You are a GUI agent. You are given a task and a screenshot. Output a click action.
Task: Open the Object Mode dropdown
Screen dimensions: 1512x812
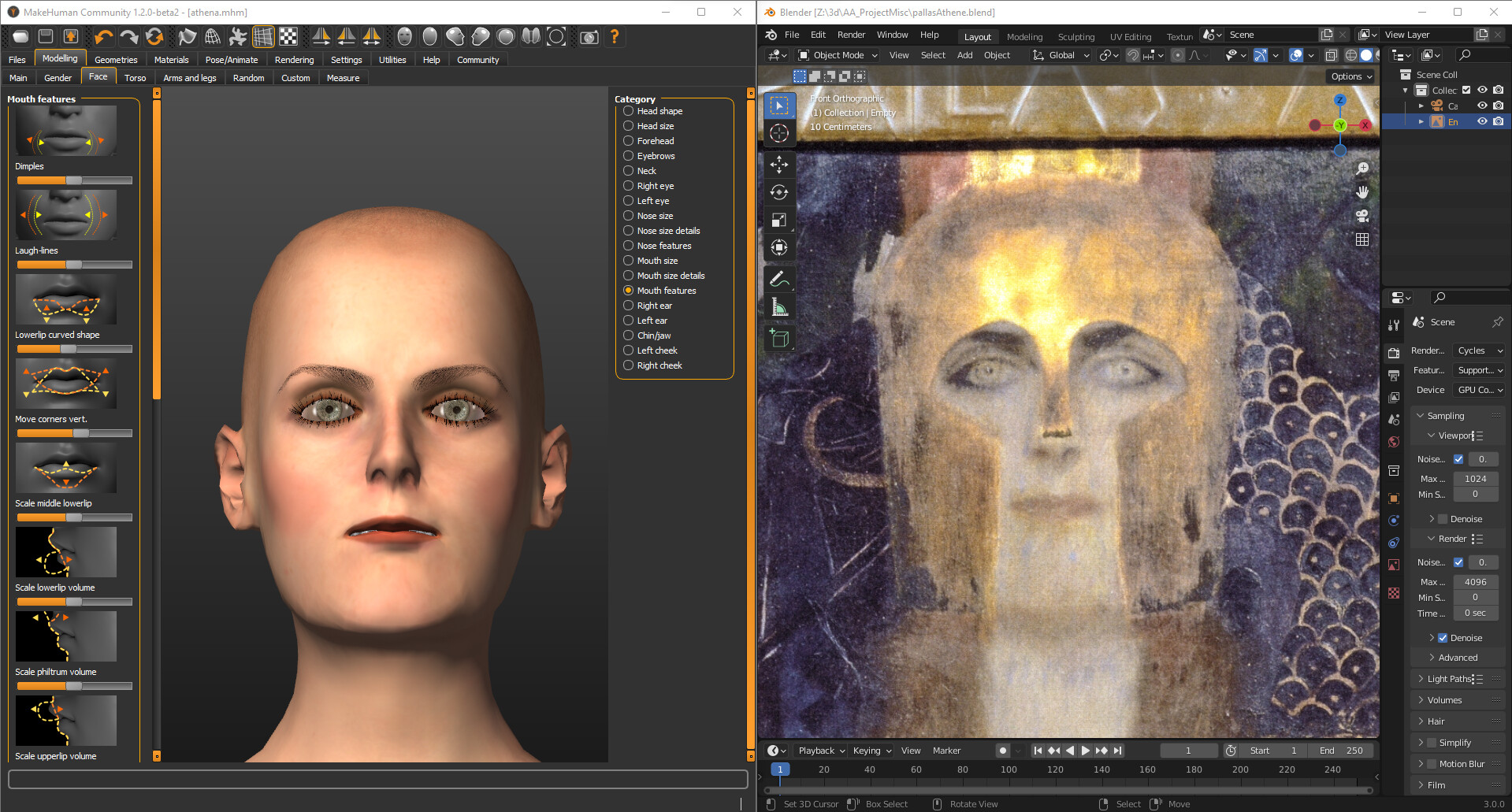click(838, 55)
